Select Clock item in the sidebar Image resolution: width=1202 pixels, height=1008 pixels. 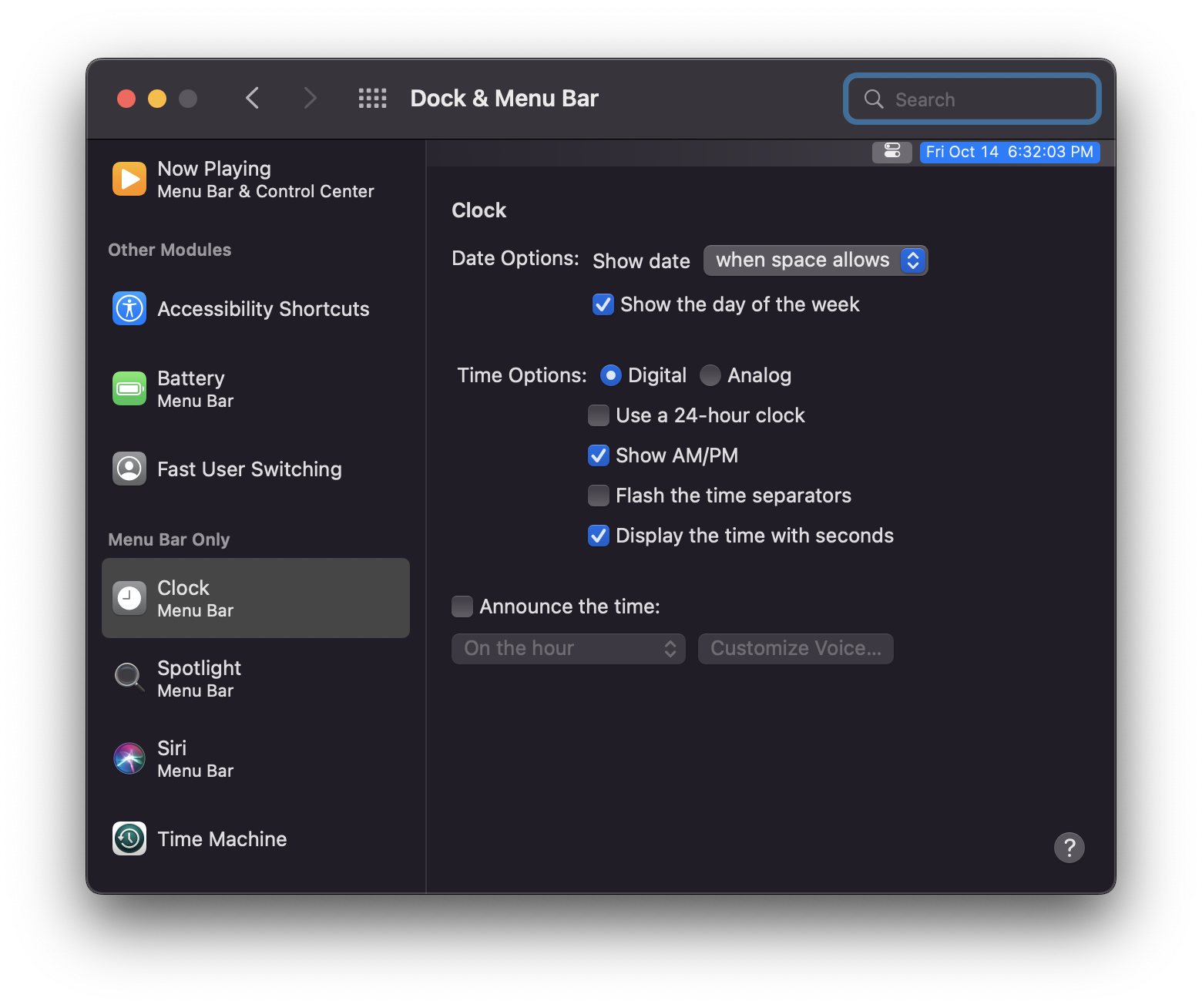255,598
